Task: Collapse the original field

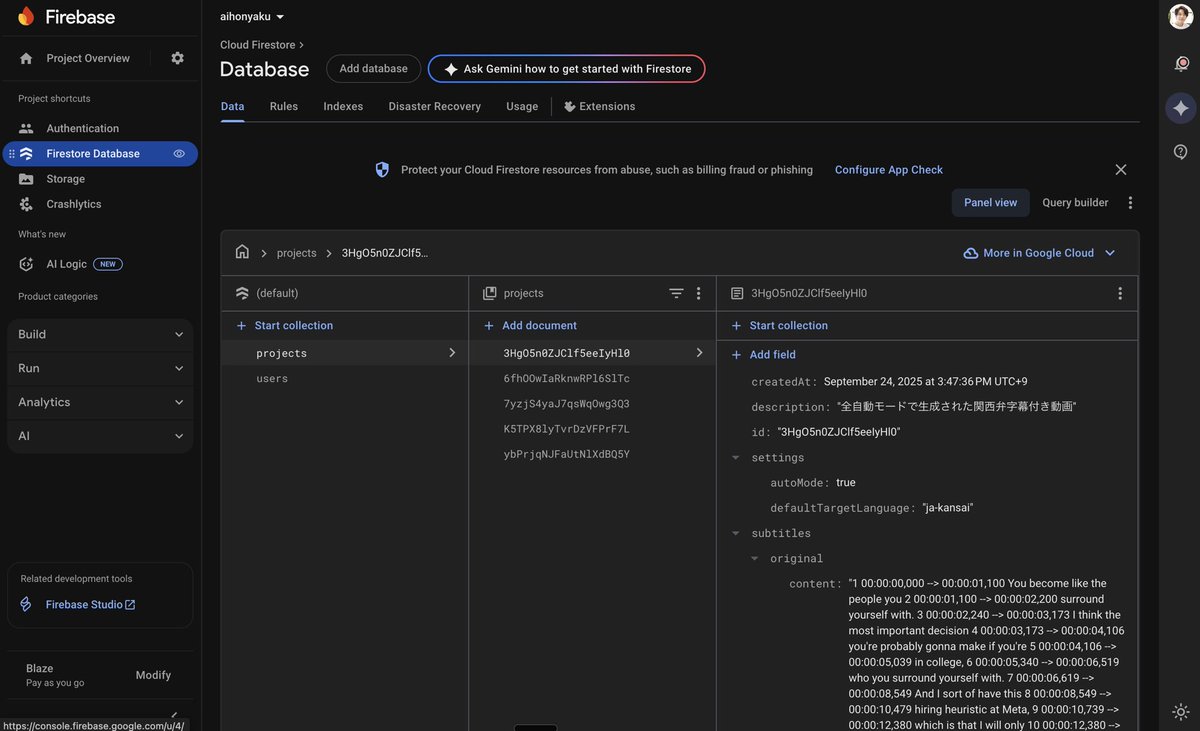Action: click(x=755, y=558)
